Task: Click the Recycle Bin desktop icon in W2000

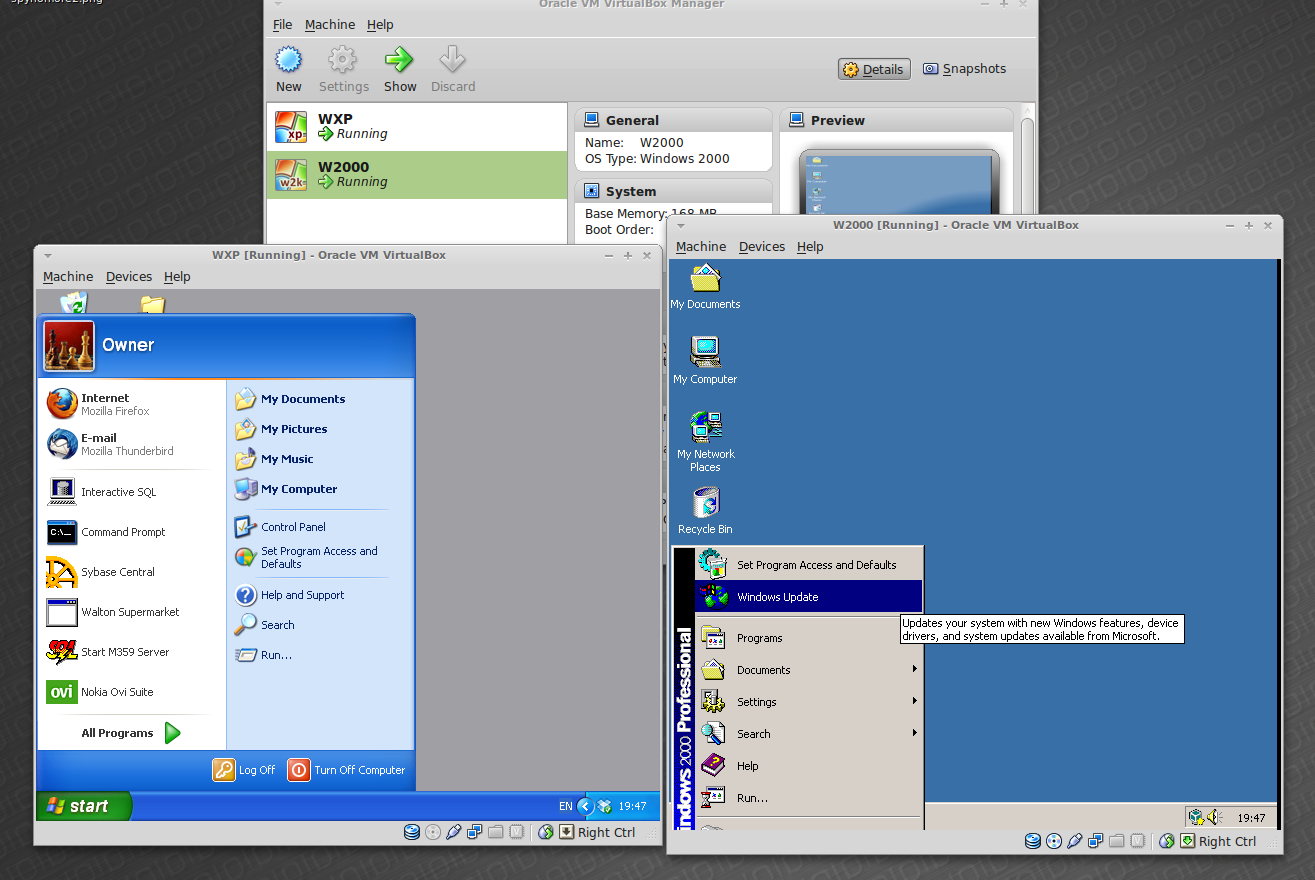Action: pyautogui.click(x=705, y=510)
